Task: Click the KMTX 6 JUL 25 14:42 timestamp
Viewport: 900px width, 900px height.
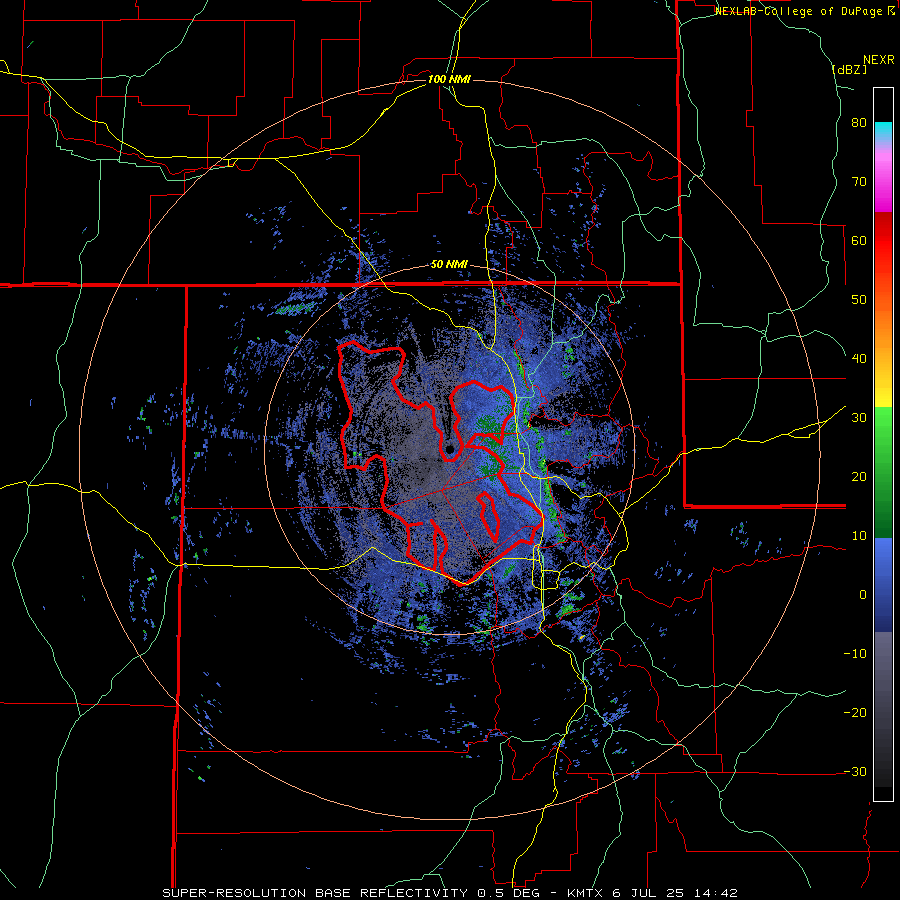Action: [652, 893]
